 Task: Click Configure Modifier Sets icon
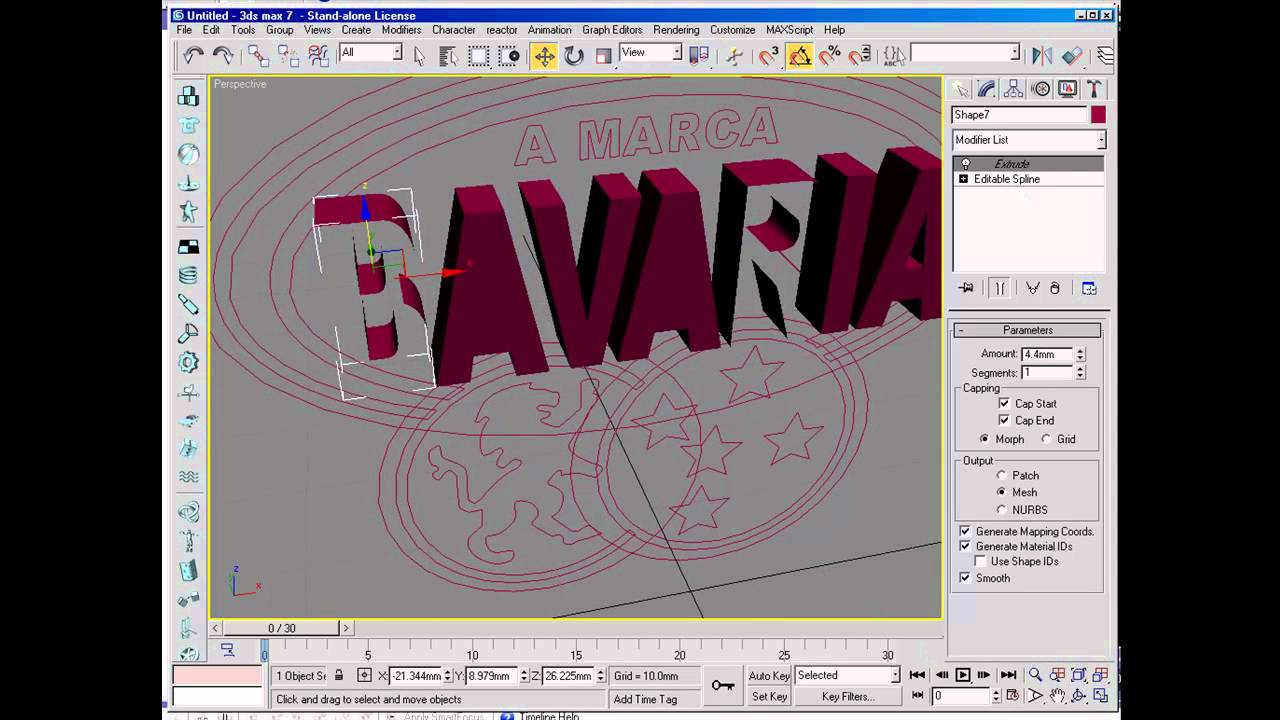(x=1089, y=288)
